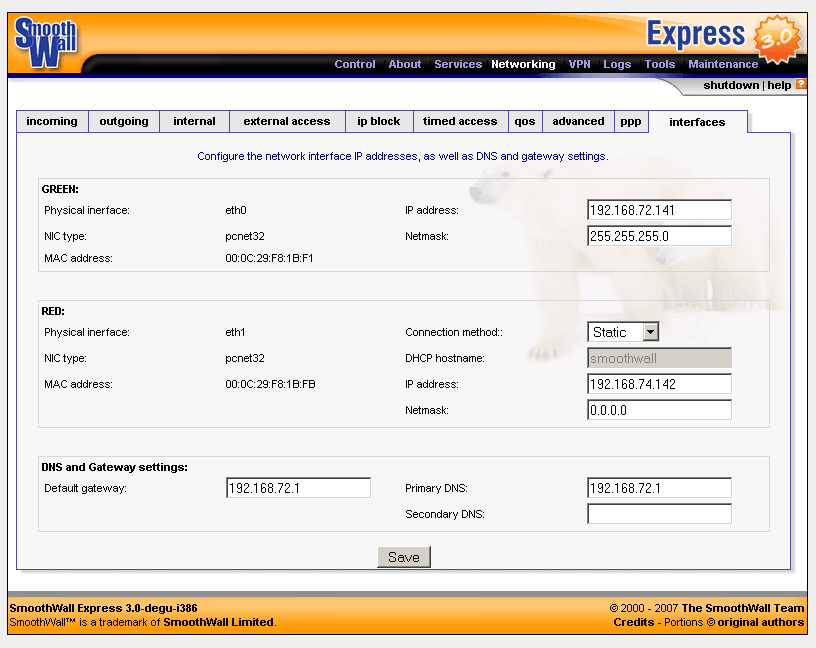Switch to the qos tab

(525, 121)
